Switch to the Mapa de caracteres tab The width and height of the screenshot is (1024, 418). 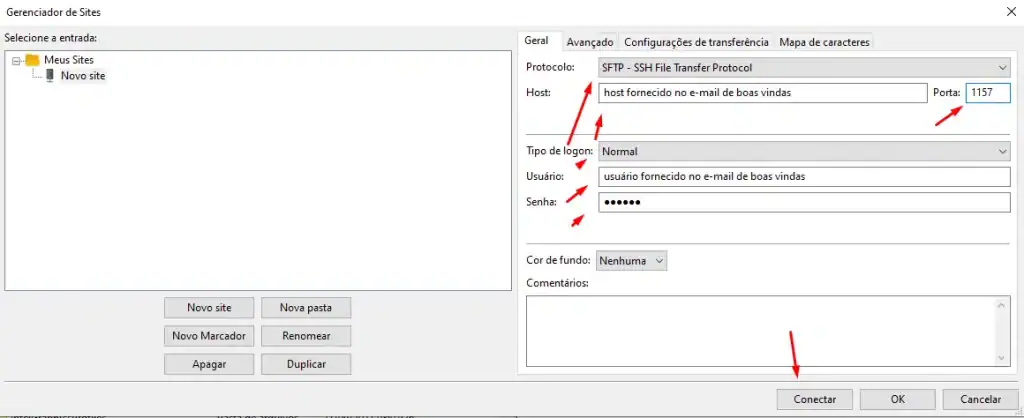(824, 42)
